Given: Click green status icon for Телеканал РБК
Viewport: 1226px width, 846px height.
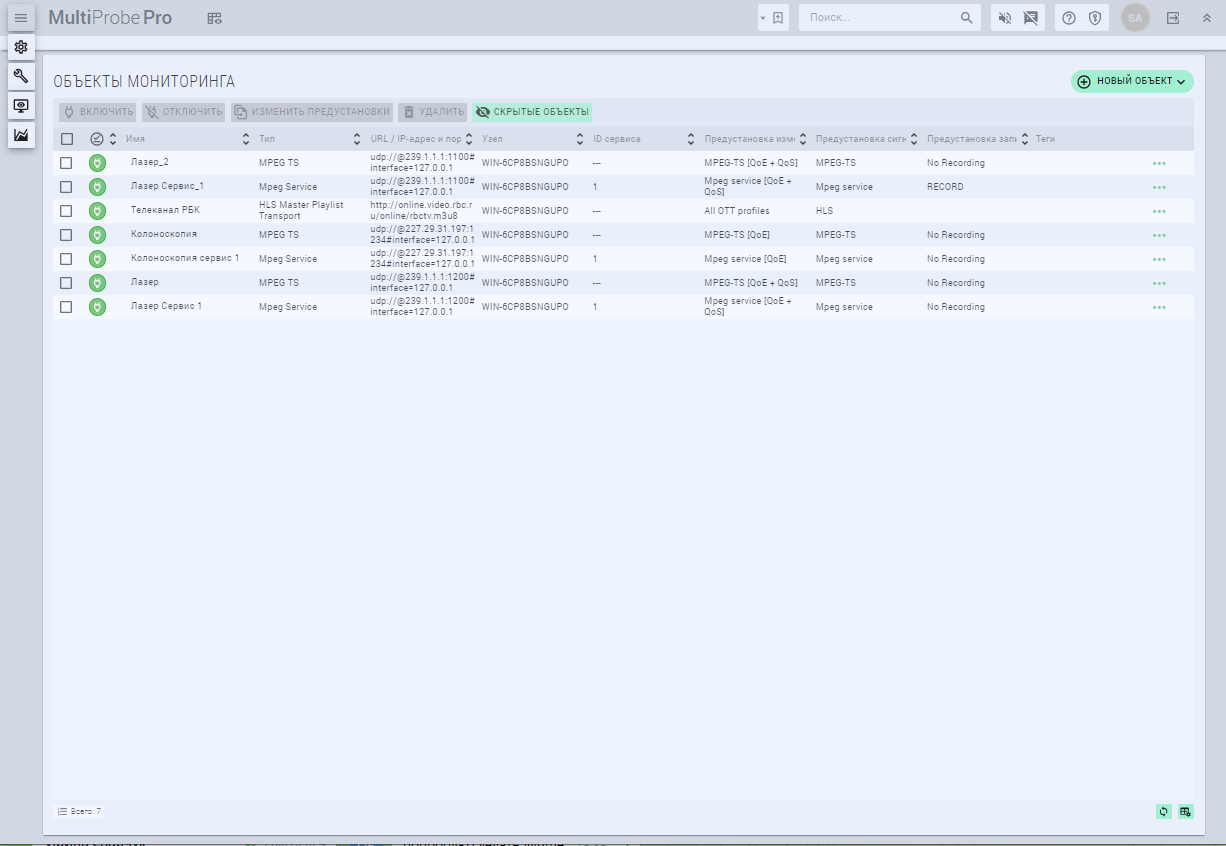Looking at the screenshot, I should [97, 211].
